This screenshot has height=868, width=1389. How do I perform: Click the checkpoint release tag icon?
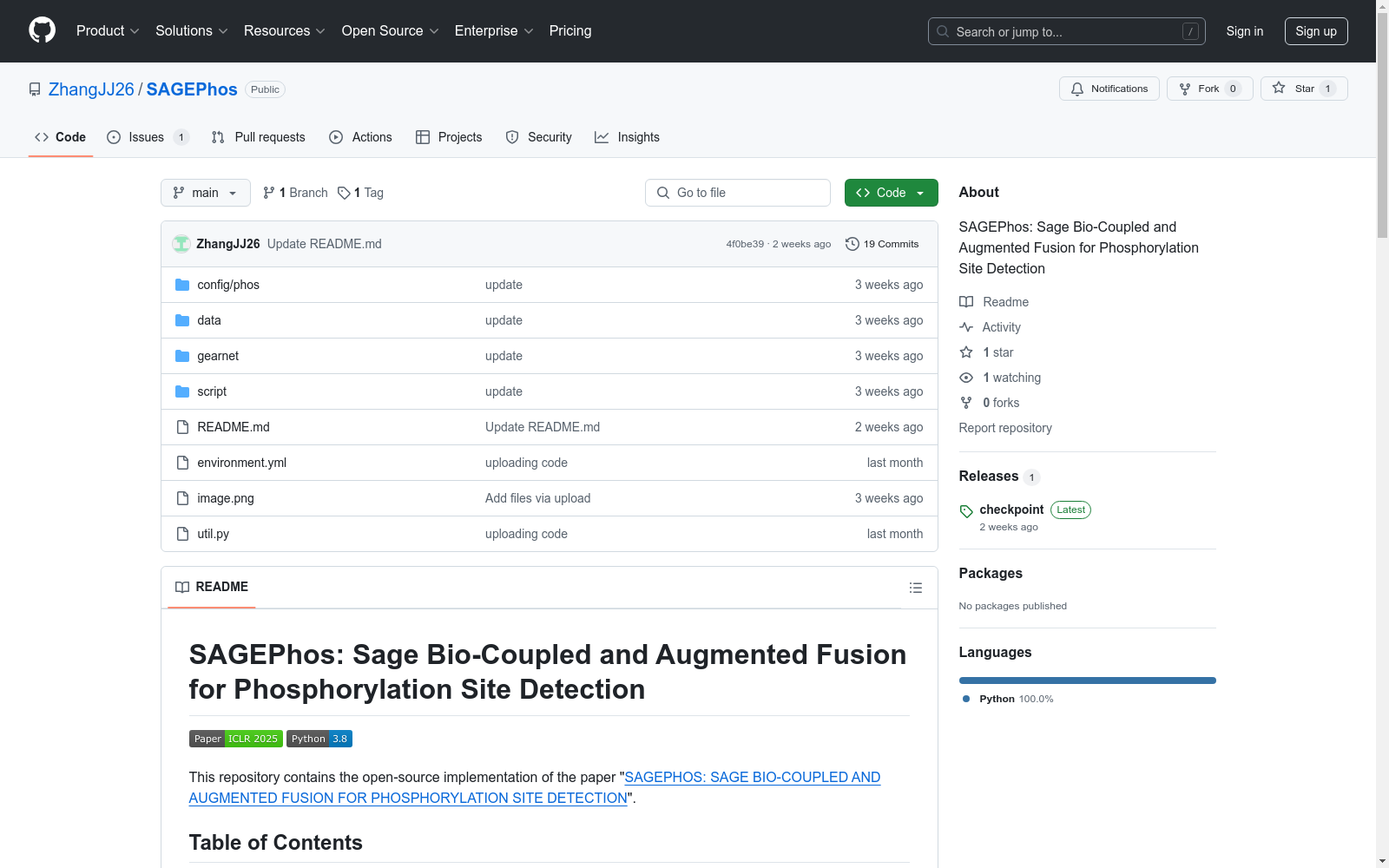966,511
